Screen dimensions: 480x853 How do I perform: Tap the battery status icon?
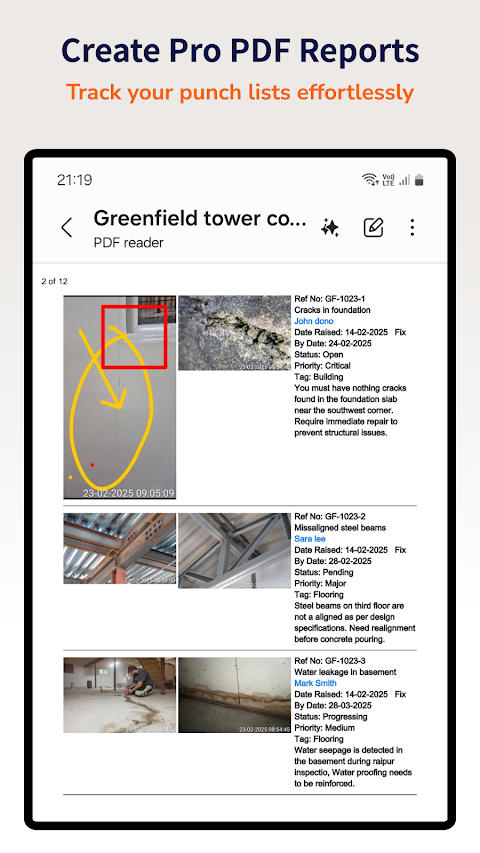[x=419, y=180]
